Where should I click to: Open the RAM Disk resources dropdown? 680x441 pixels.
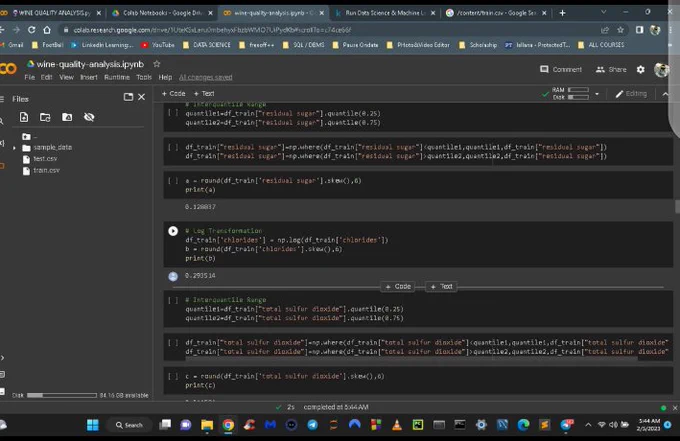(x=597, y=94)
